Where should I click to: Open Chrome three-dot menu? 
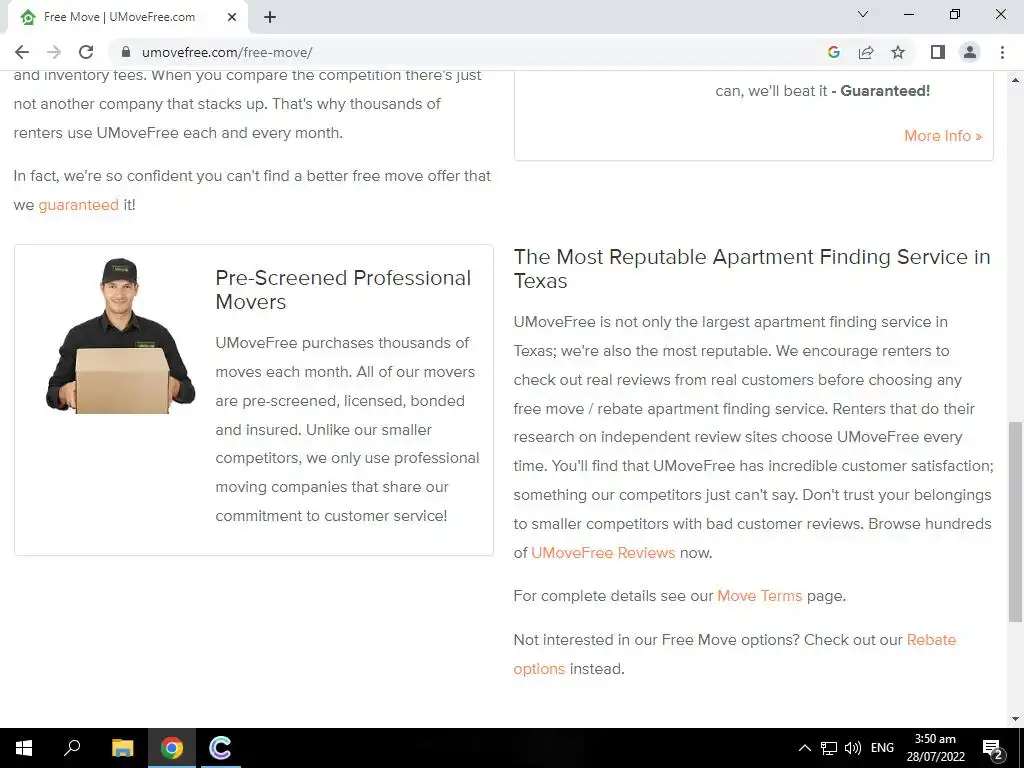click(1002, 52)
